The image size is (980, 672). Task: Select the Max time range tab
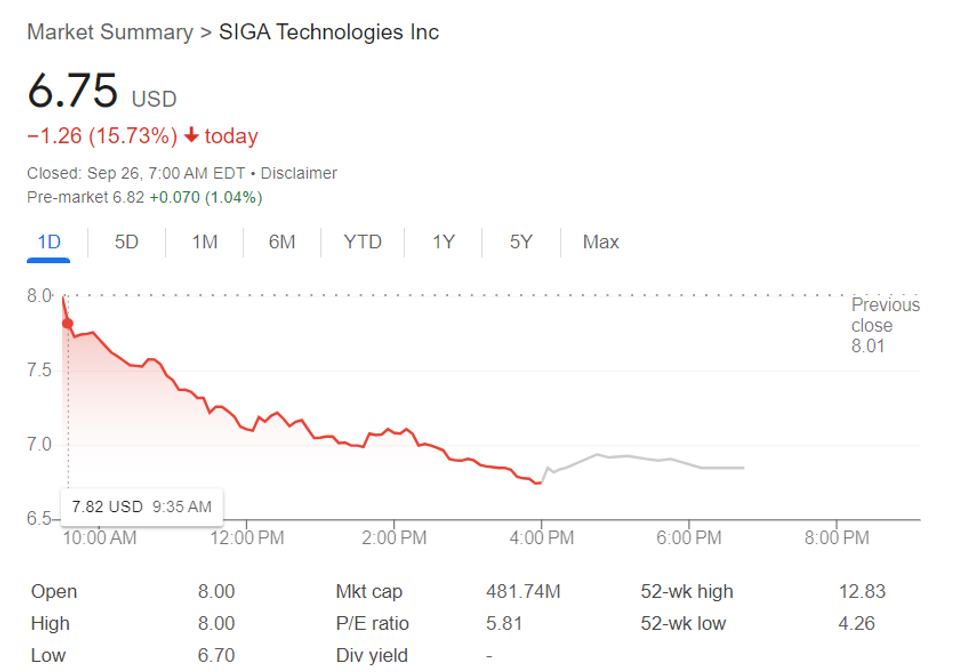[x=601, y=242]
